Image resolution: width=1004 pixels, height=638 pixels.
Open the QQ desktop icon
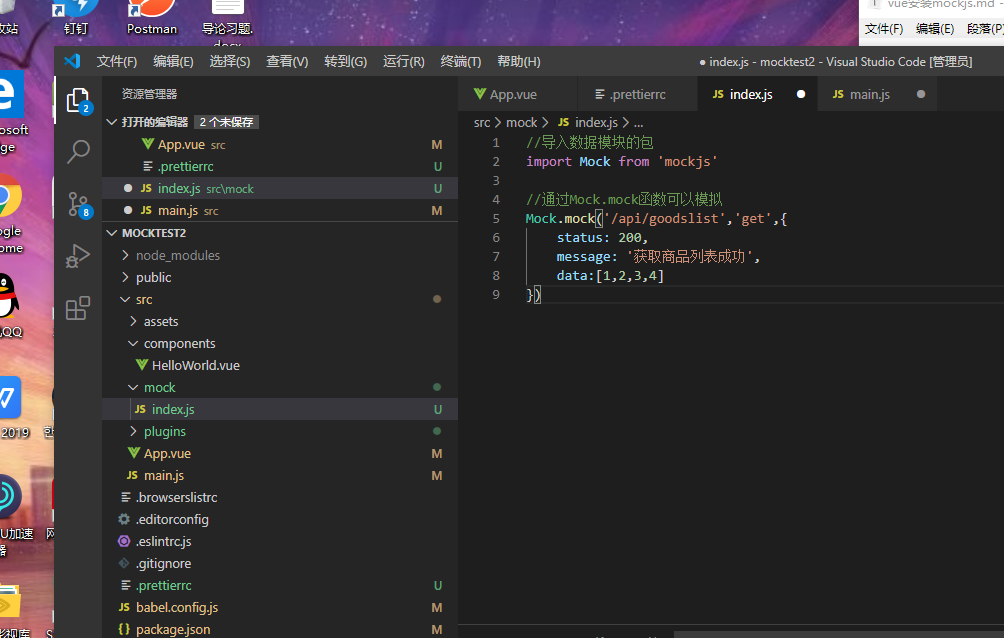(9, 306)
